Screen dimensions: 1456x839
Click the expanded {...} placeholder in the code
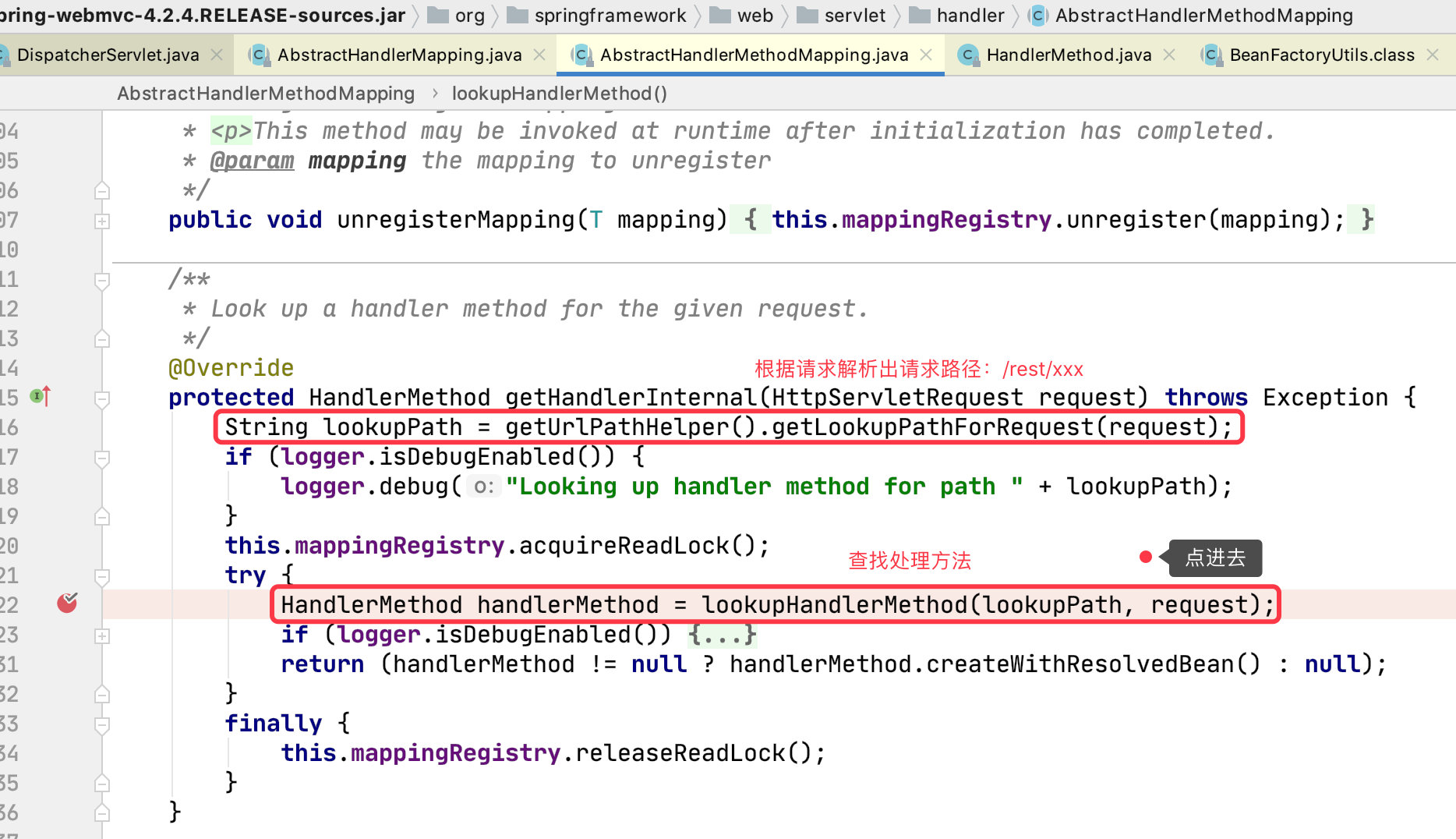tap(722, 635)
